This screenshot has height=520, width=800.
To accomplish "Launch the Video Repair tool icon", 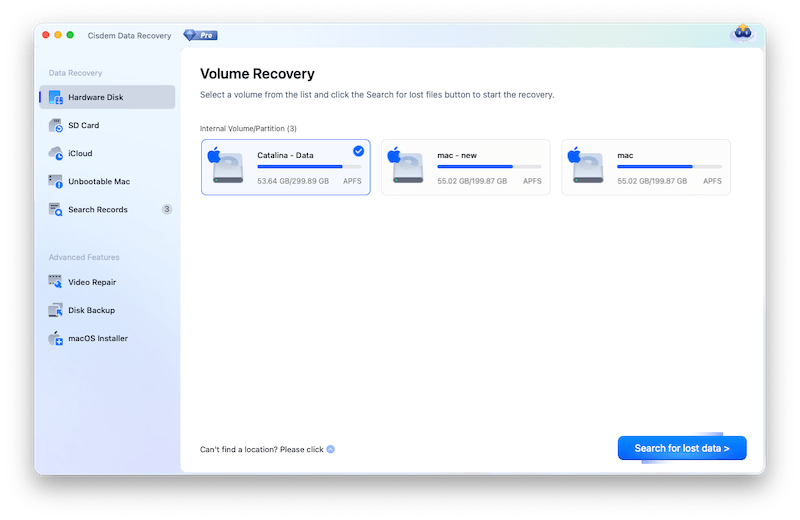I will coord(57,283).
